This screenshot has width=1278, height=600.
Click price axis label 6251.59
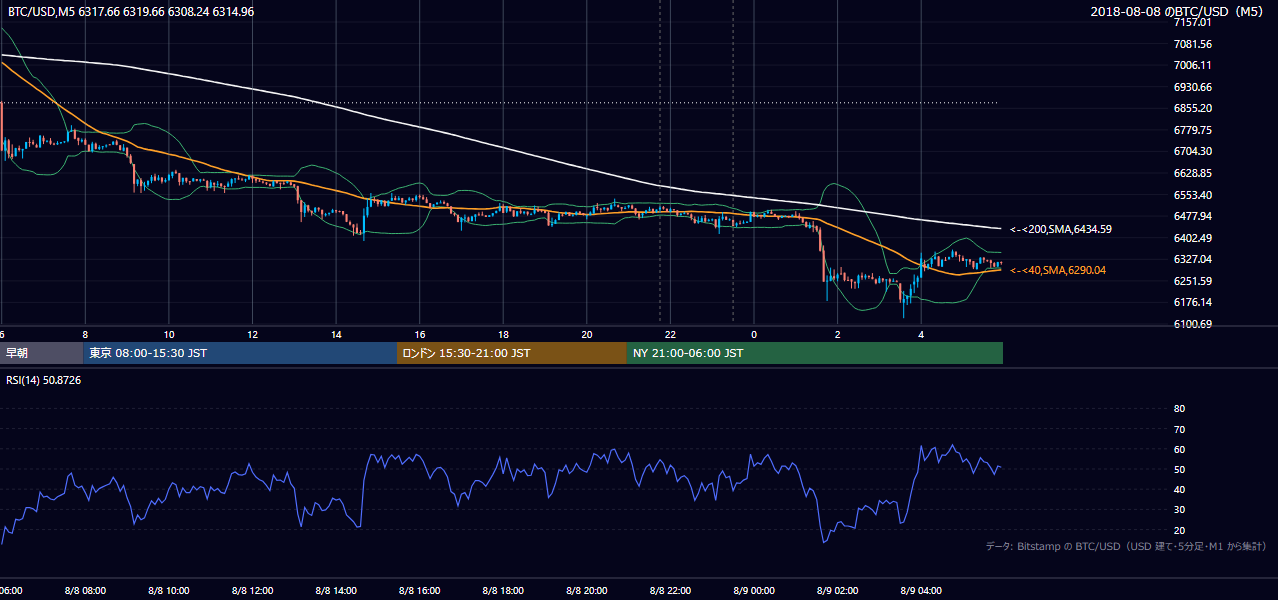(1193, 281)
